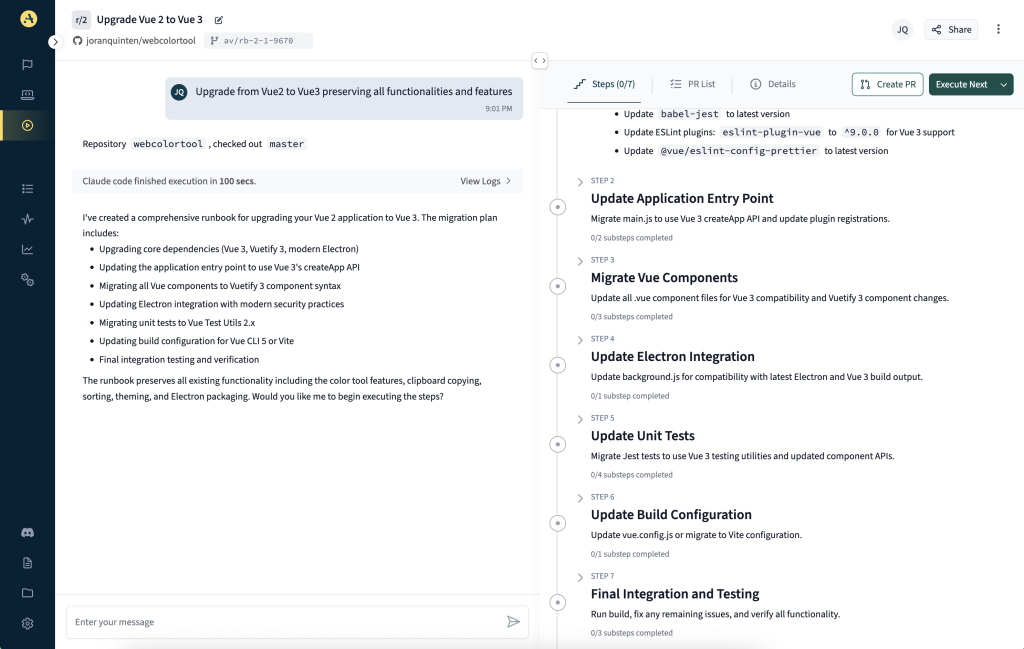Open View Logs link

(x=486, y=181)
